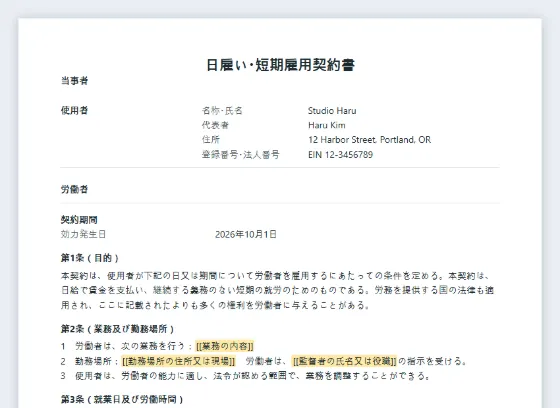Select the address 12 Harbor Street, Portland, OR
Screen dimensions: 560x408
pyautogui.click(x=370, y=140)
